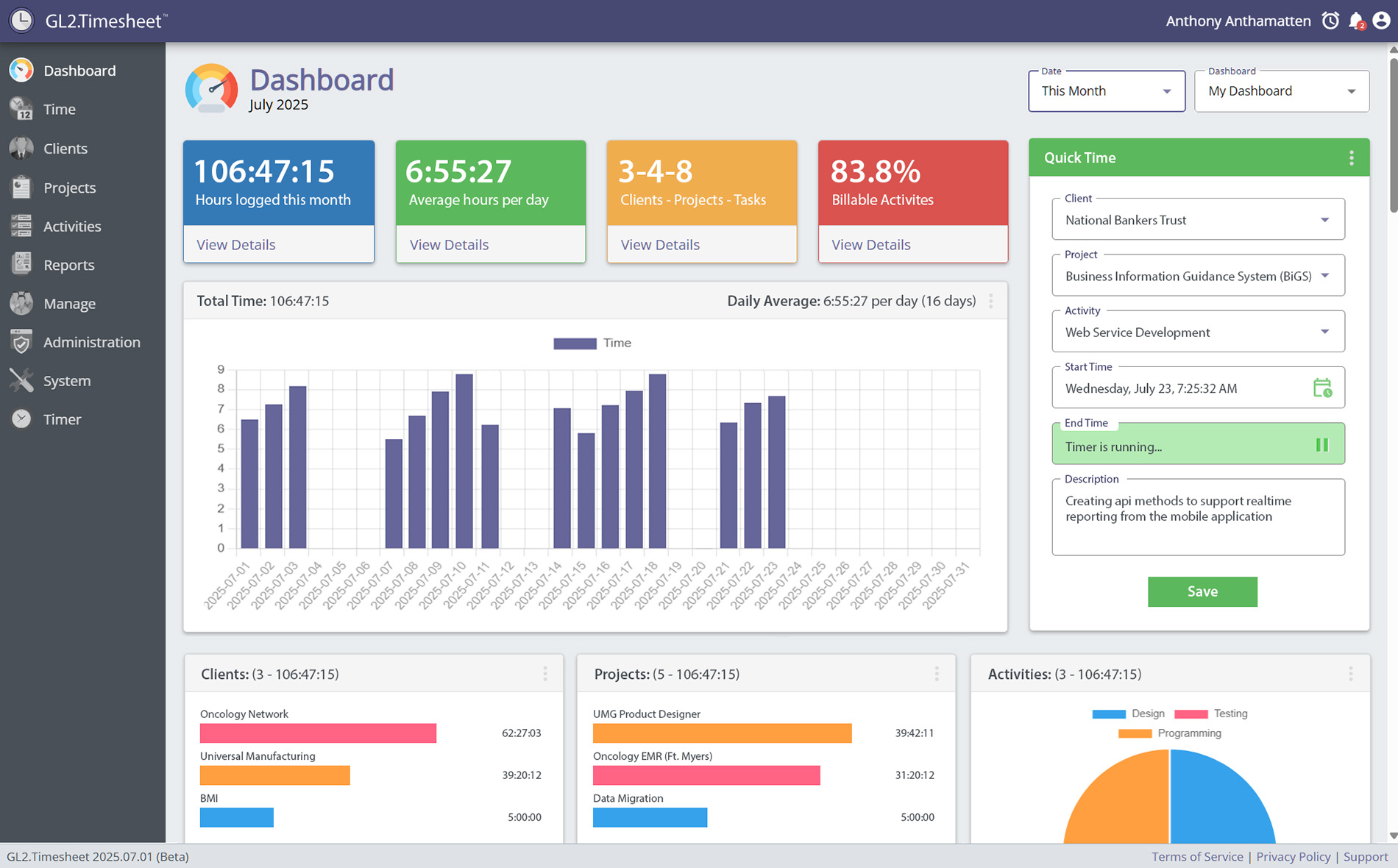Click the Anthony Anthamatten user name
1398x868 pixels.
1238,21
